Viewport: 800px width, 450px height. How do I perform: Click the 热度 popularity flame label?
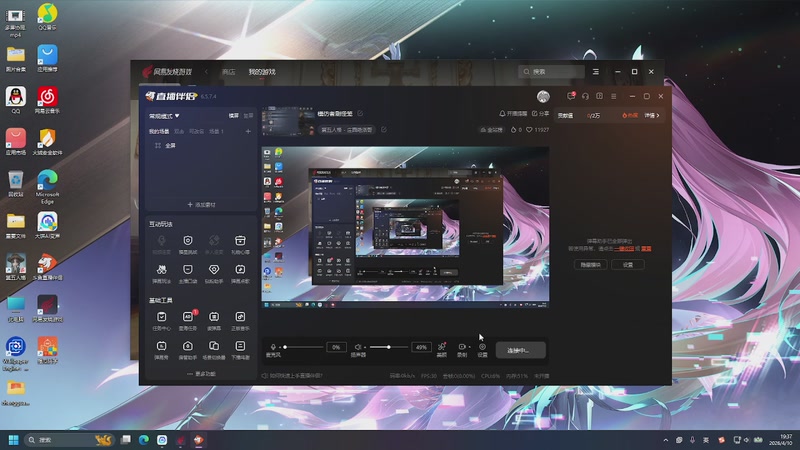coord(630,115)
